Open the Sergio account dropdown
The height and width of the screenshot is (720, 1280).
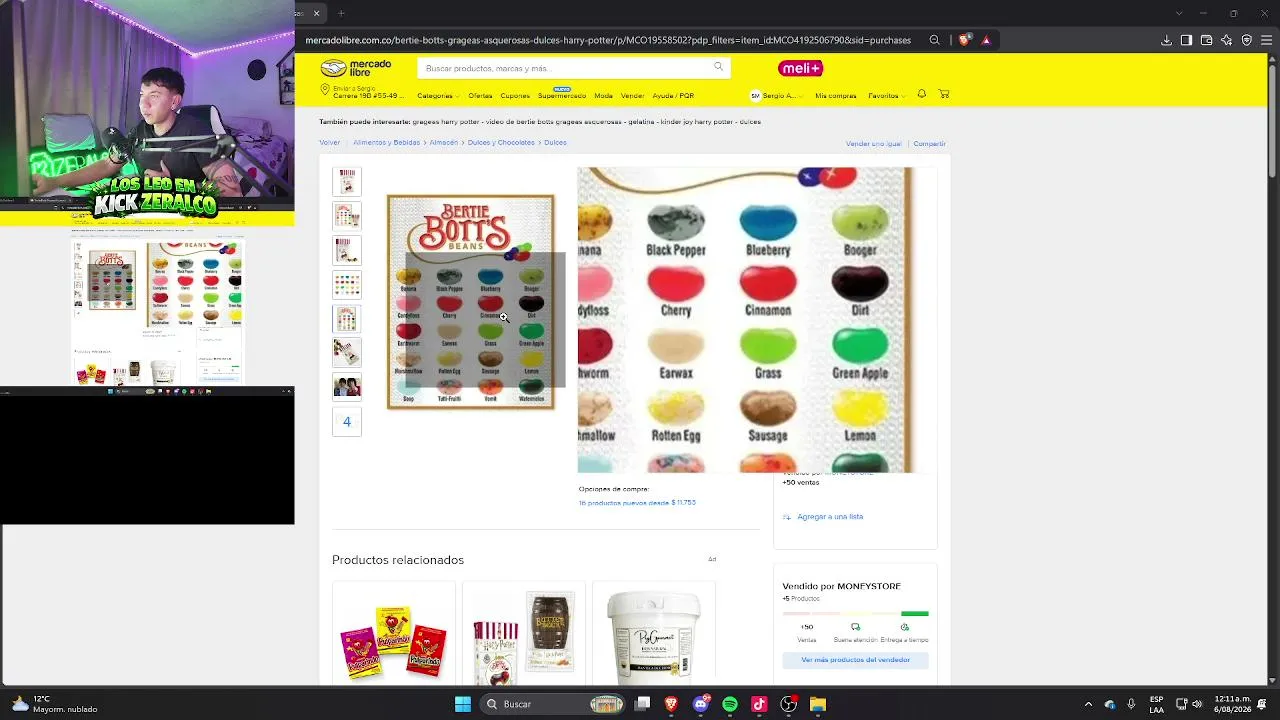click(x=777, y=95)
